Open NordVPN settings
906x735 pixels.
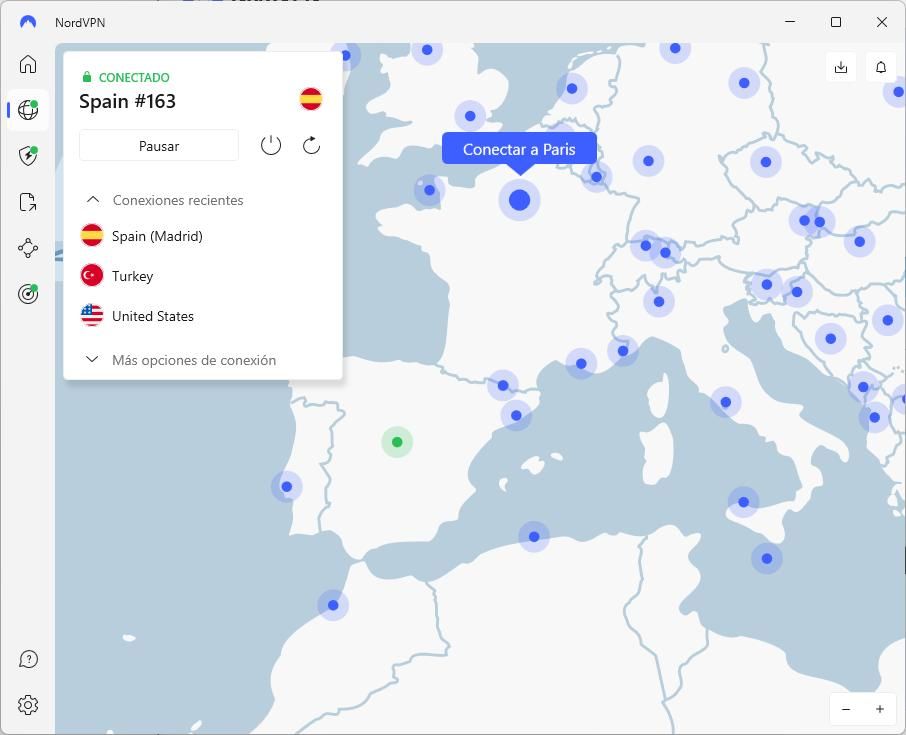27,705
